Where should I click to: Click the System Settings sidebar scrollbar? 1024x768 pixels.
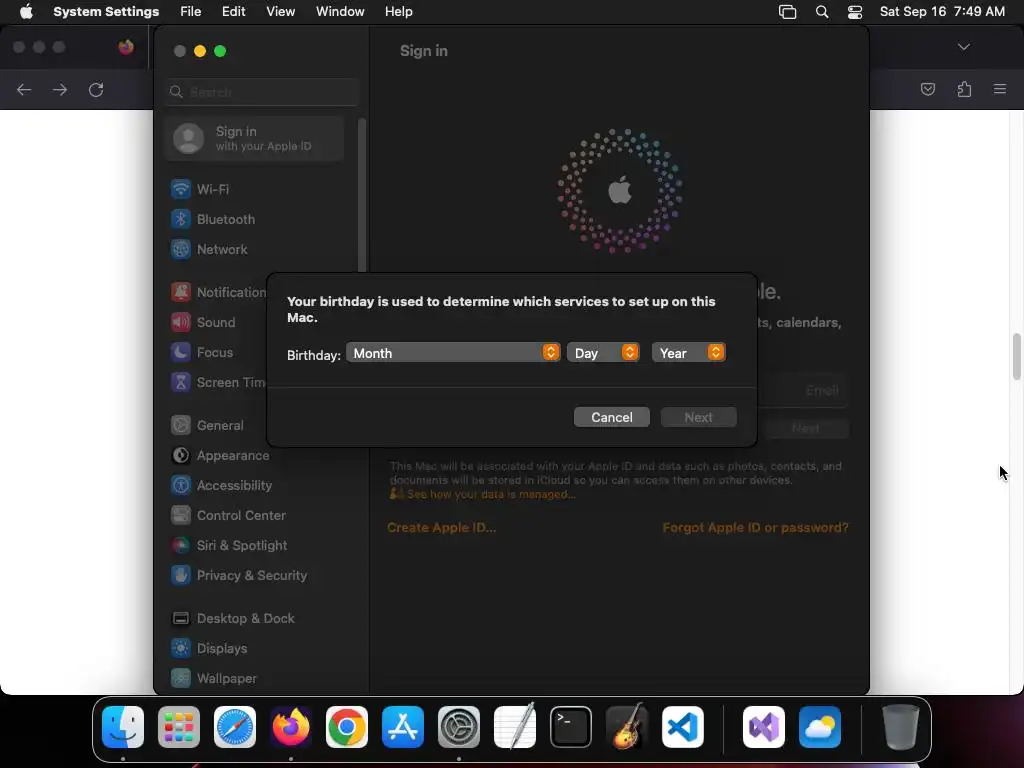click(362, 195)
